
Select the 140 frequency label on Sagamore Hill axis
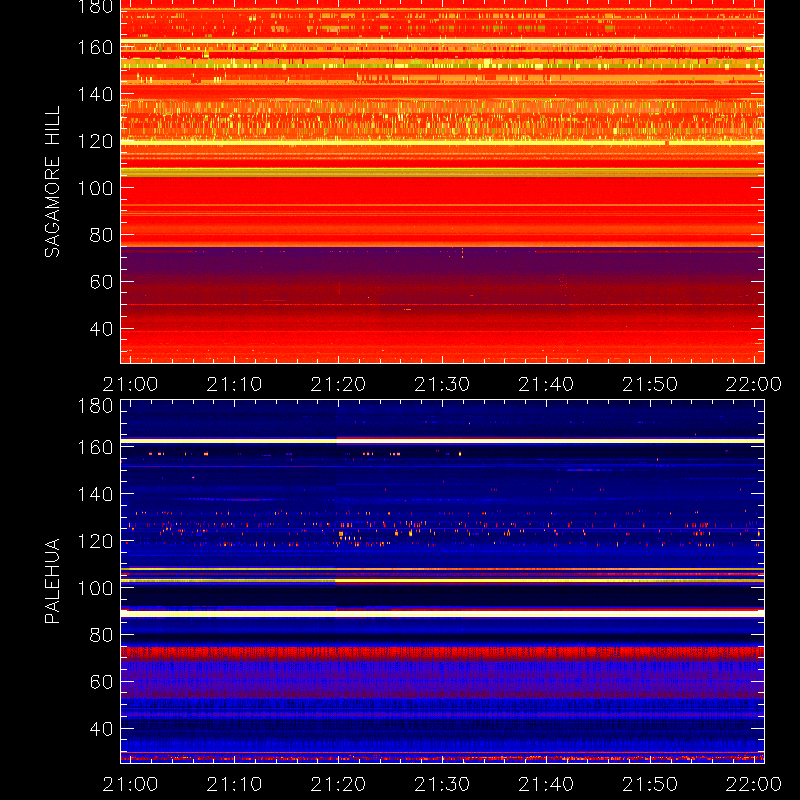coord(95,94)
